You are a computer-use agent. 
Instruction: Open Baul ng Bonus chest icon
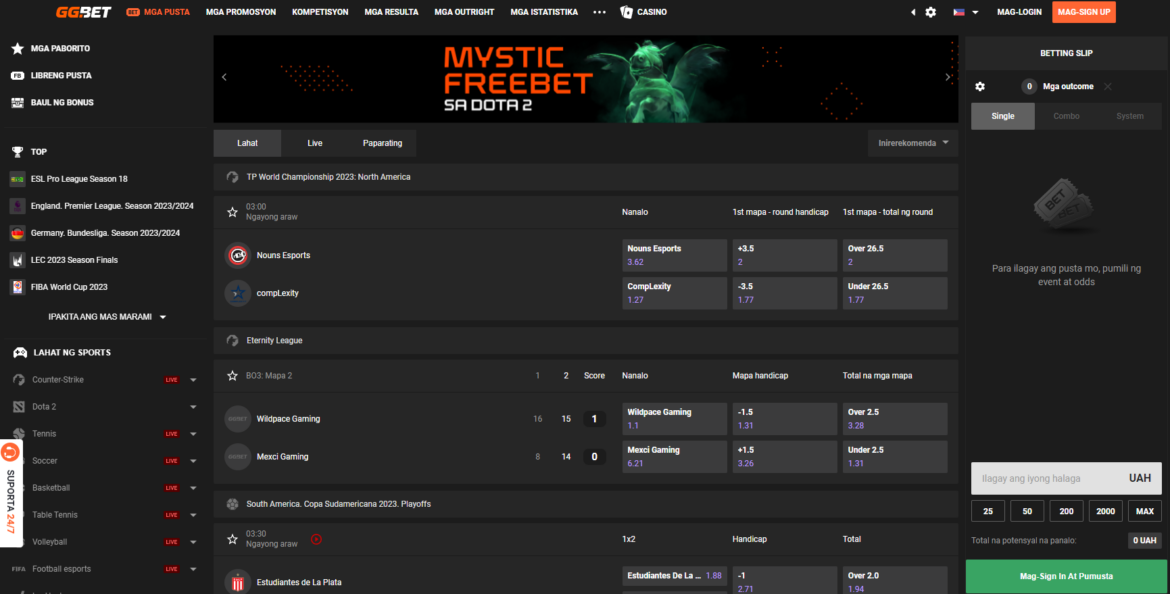17,102
